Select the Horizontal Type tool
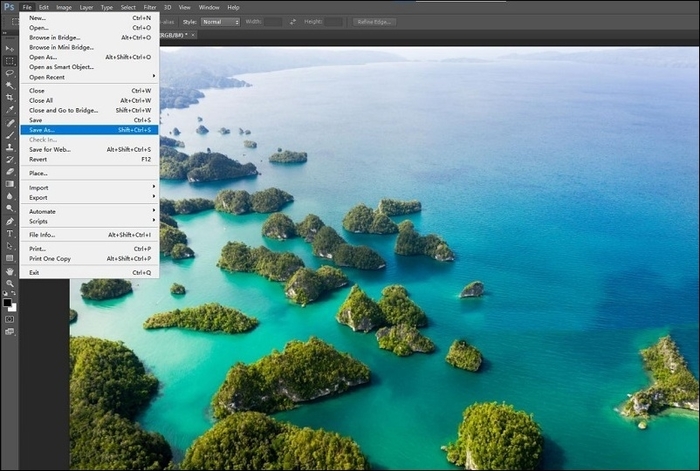The width and height of the screenshot is (700, 471). [x=9, y=233]
